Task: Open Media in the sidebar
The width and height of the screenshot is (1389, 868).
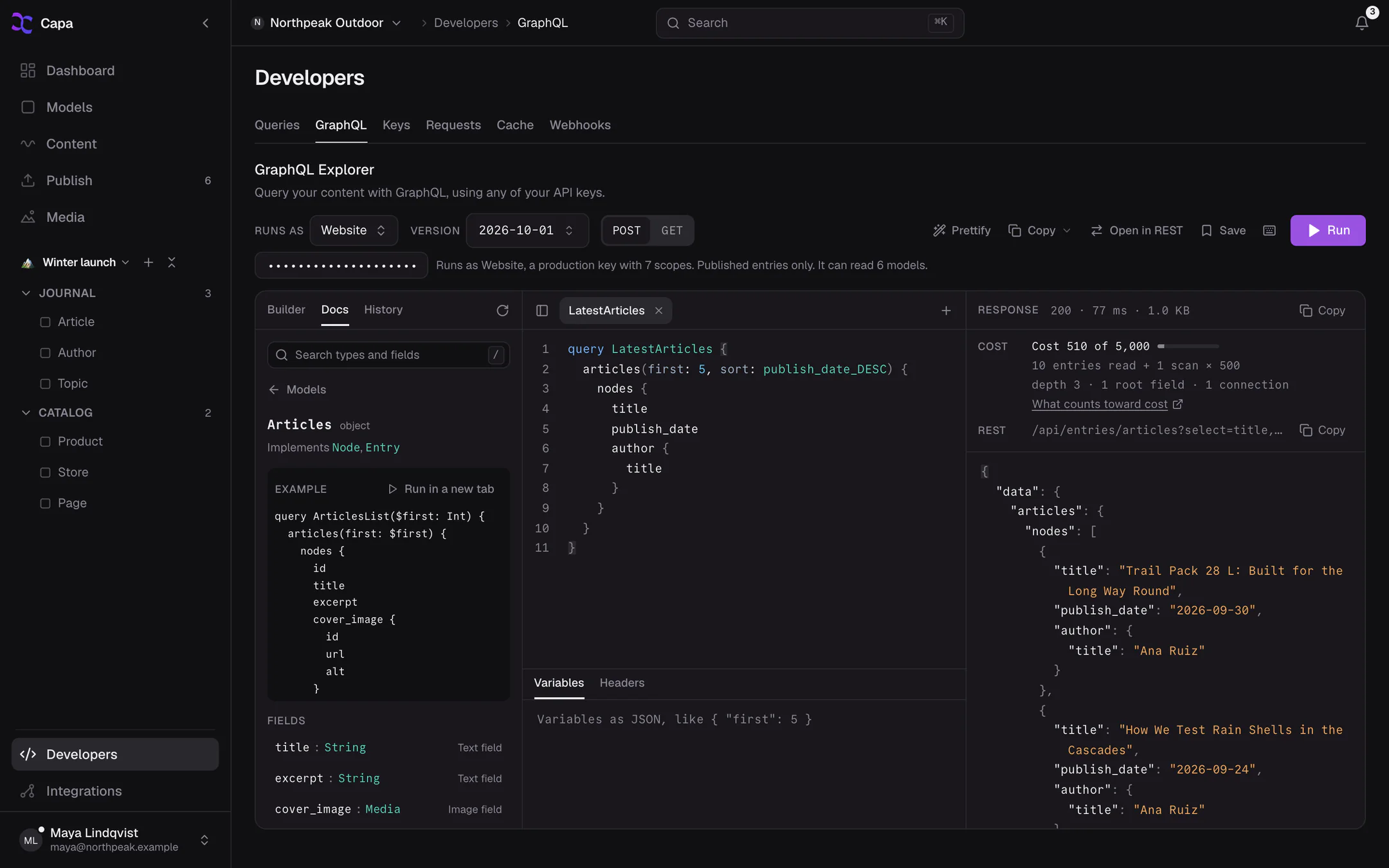Action: point(116,217)
